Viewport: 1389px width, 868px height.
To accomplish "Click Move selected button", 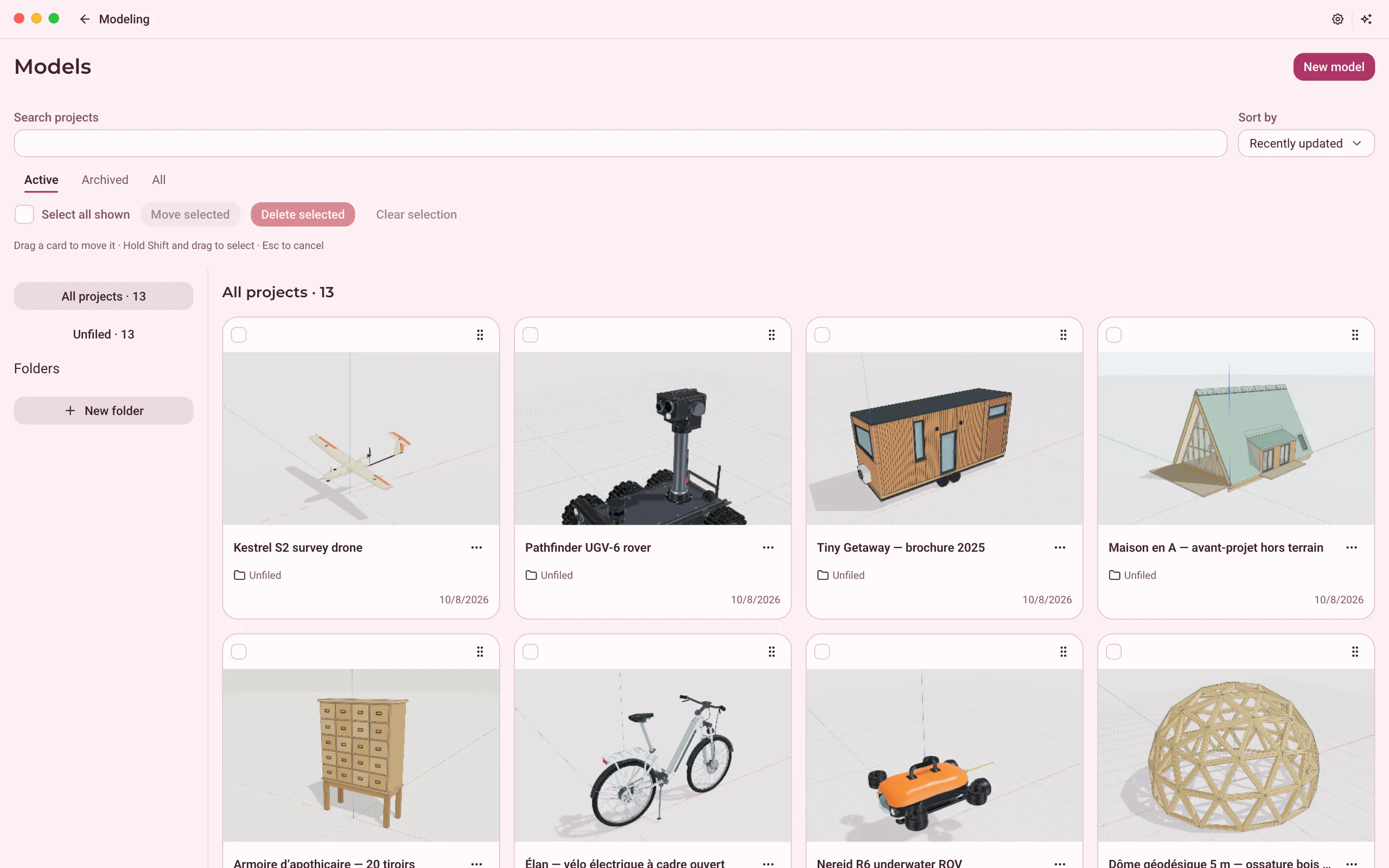I will coord(190,214).
